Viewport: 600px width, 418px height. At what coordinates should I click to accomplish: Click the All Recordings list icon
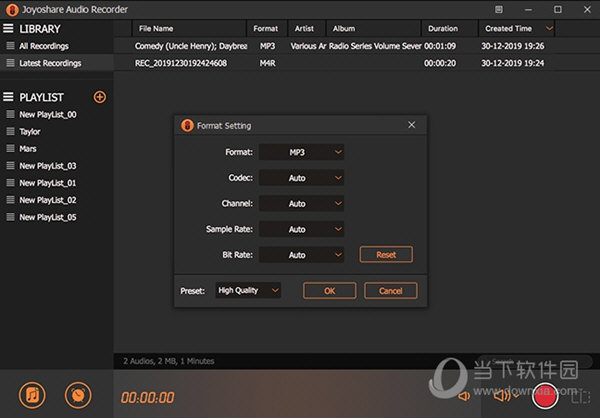11,46
